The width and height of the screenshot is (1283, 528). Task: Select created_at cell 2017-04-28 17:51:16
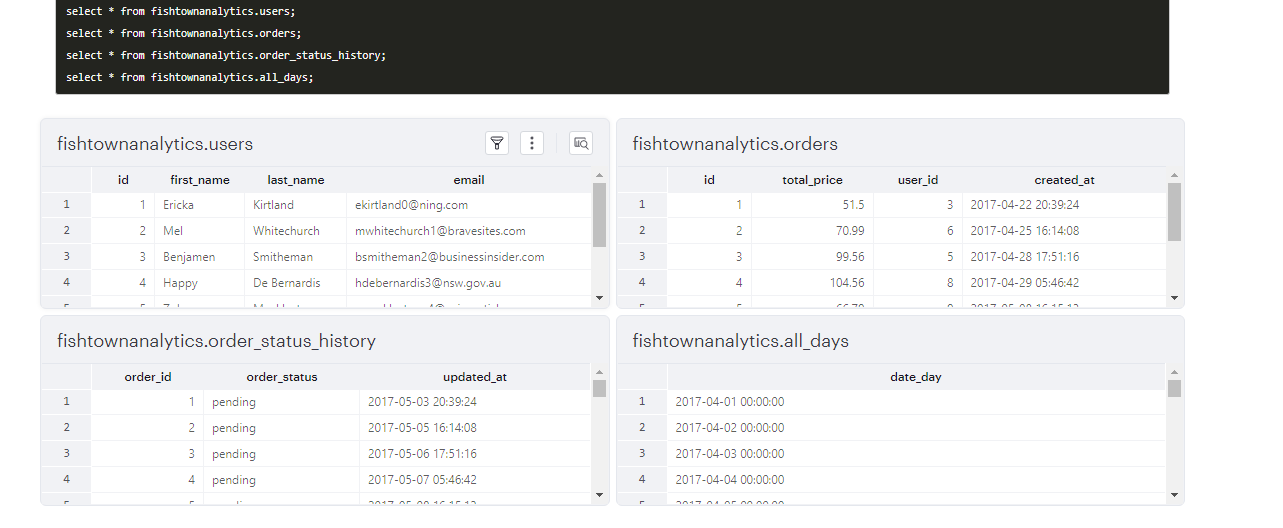coord(1064,257)
